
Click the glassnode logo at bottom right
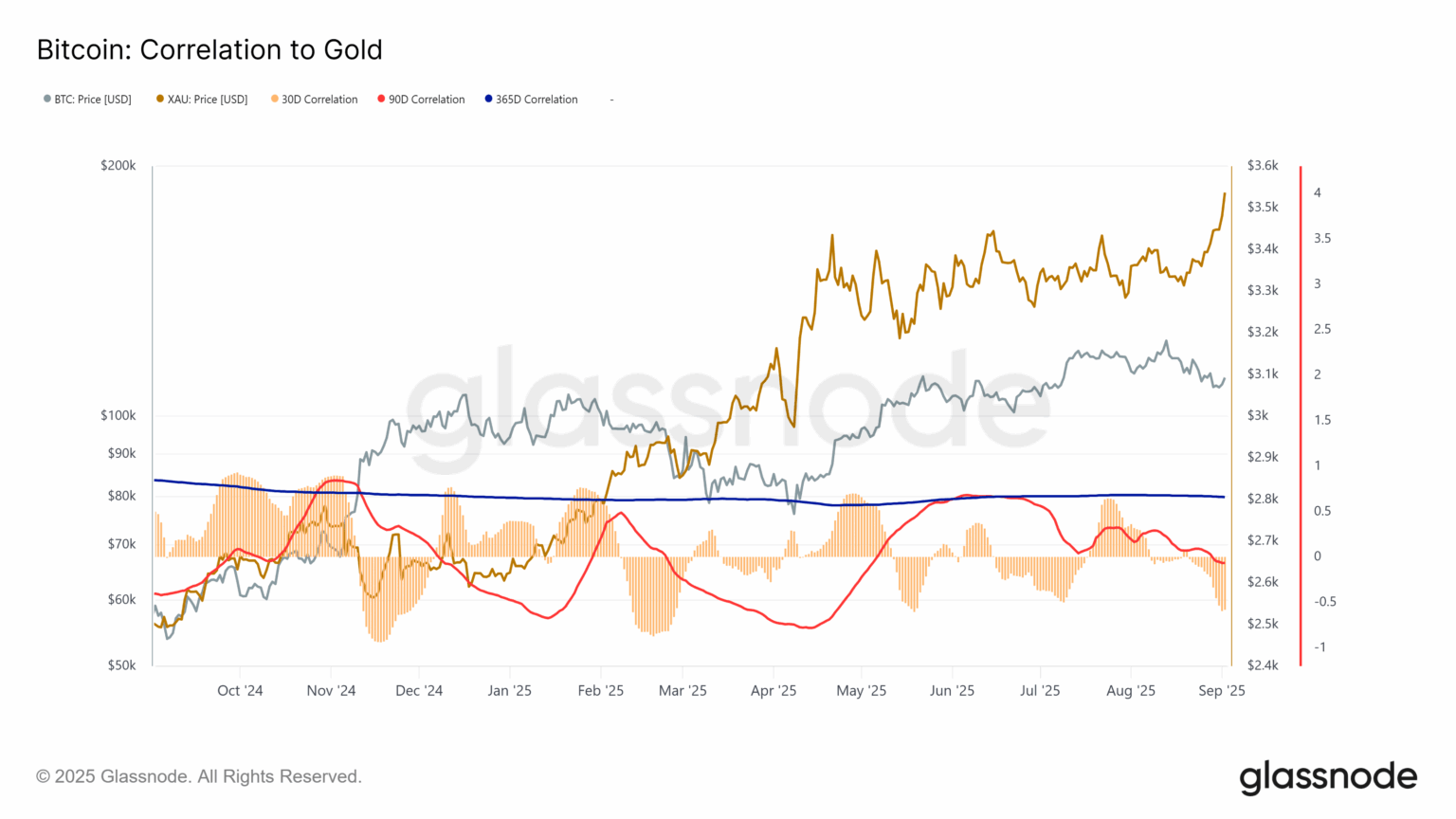coord(1328,777)
